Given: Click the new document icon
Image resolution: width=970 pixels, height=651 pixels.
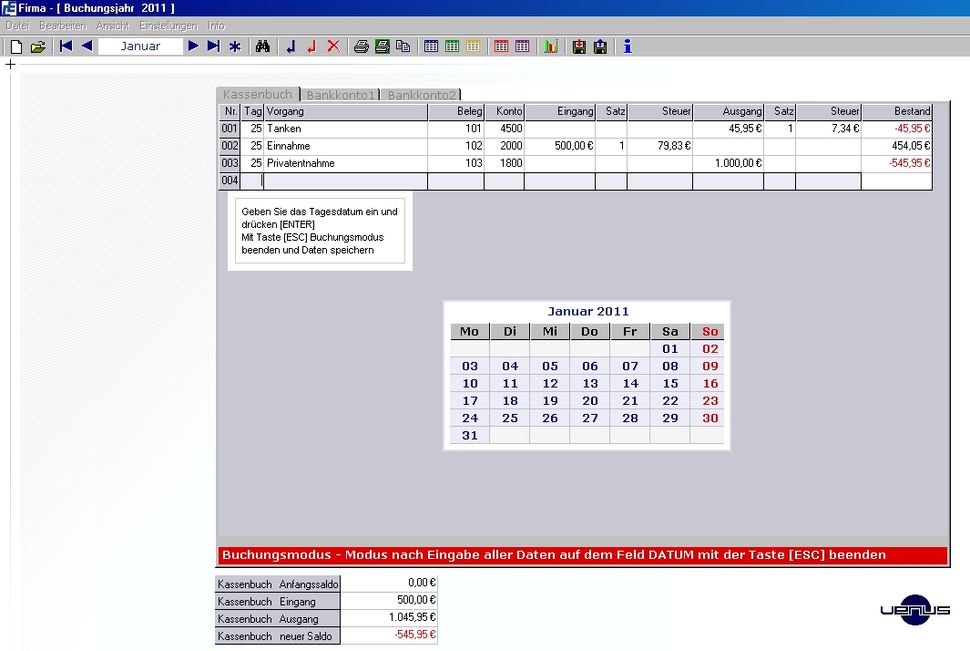Looking at the screenshot, I should coord(17,46).
